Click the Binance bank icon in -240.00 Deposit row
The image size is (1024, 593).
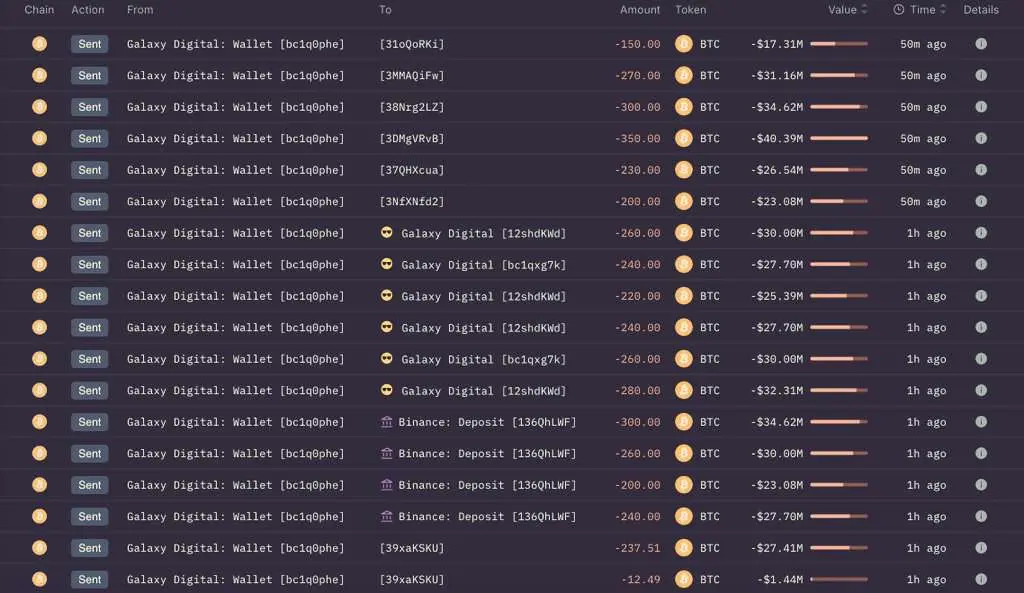click(x=387, y=517)
